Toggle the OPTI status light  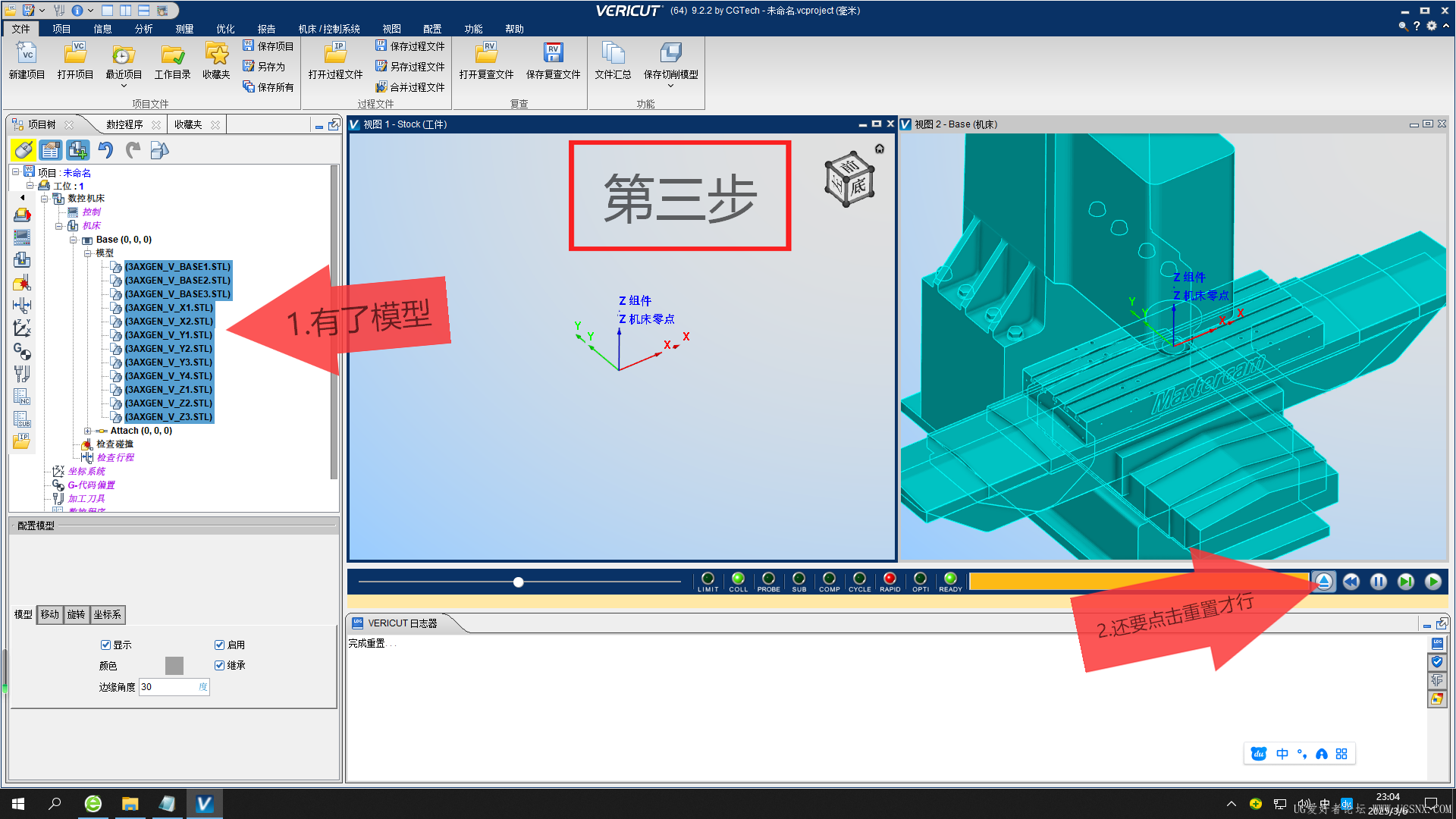coord(920,579)
